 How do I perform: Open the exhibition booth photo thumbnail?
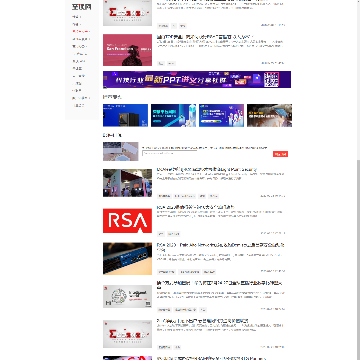pos(127,183)
